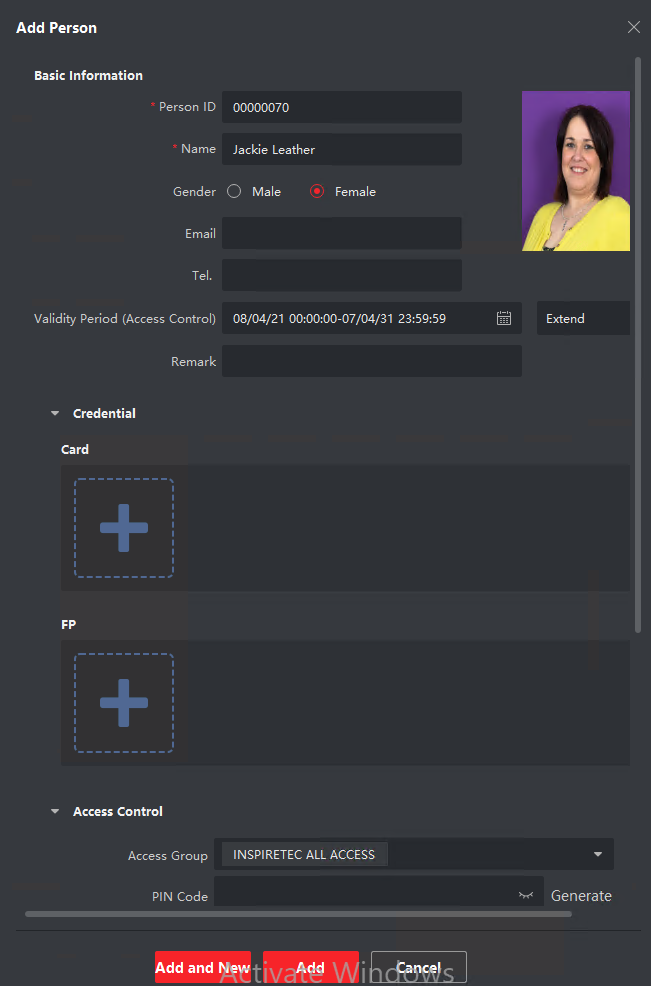Screen dimensions: 651x986
Task: Select the Male gender option
Action: coord(234,191)
